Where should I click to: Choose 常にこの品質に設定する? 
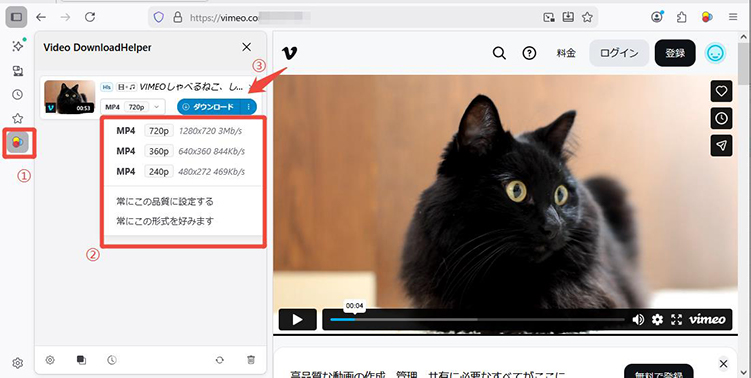point(165,201)
